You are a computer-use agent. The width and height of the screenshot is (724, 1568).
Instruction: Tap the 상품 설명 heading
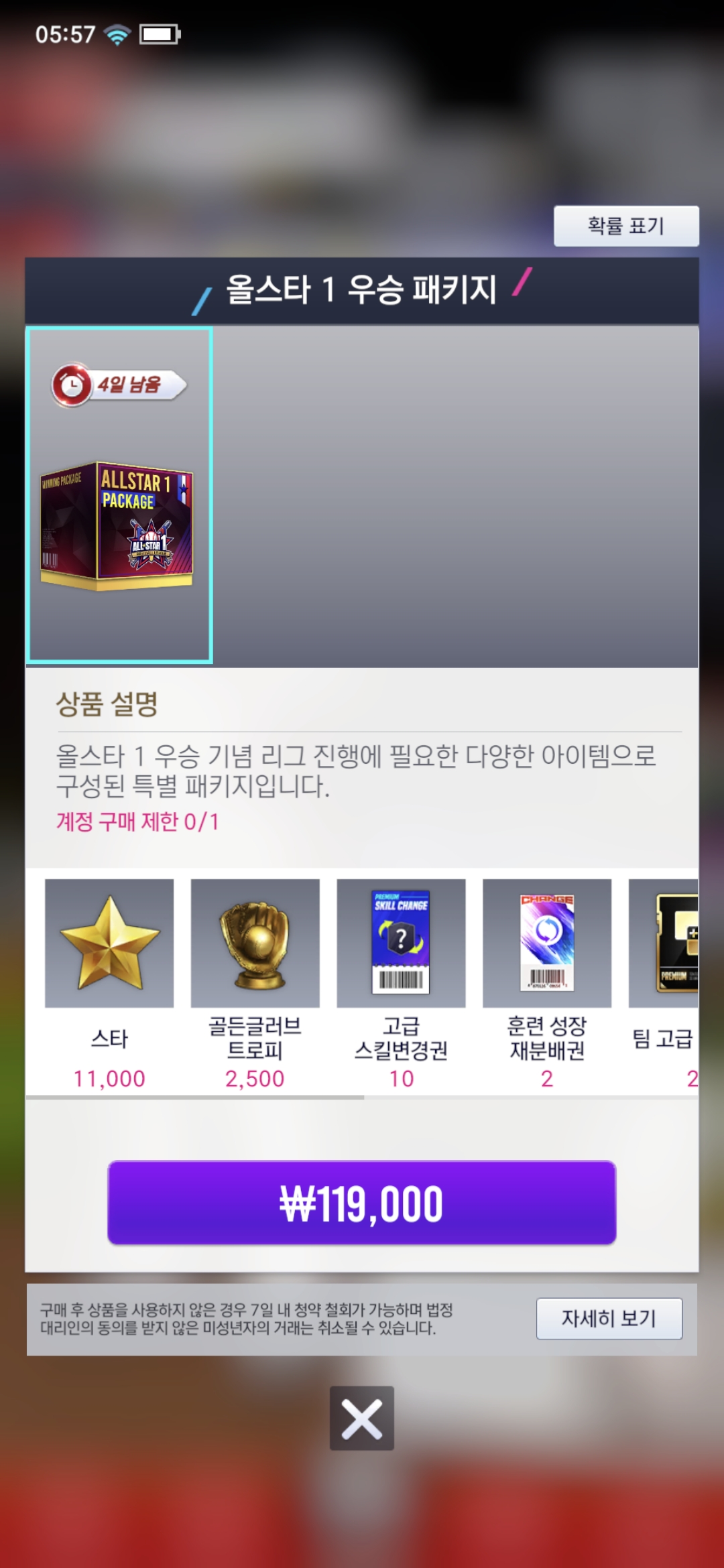107,704
